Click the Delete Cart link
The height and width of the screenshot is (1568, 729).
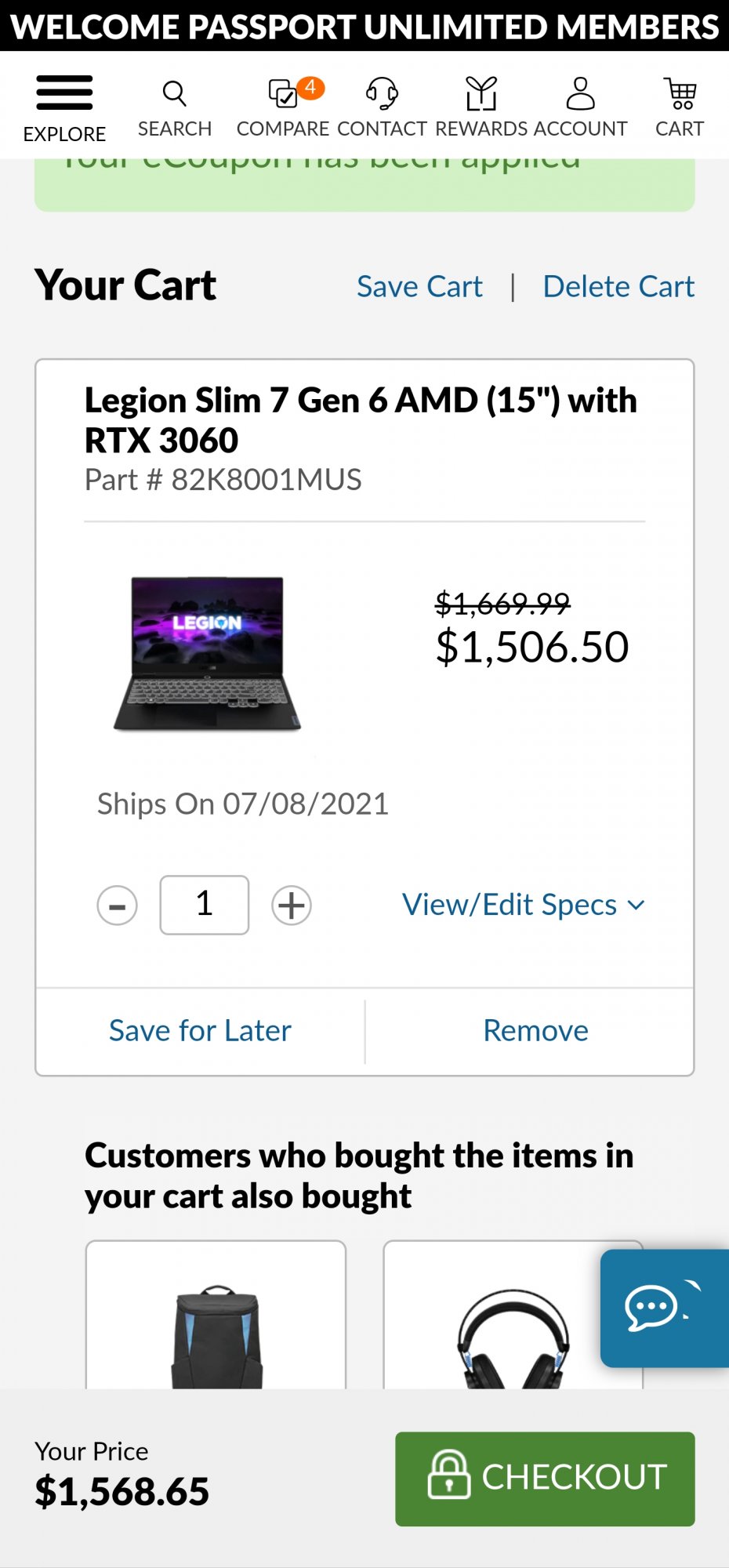[618, 286]
